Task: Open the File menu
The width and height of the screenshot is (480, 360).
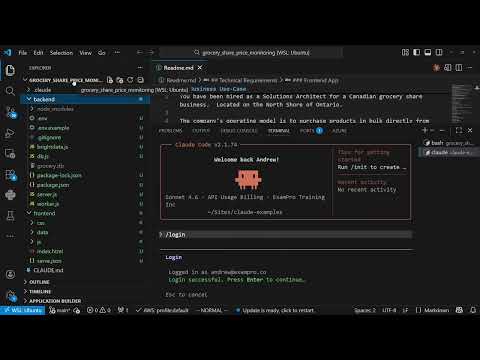Action: tap(23, 53)
